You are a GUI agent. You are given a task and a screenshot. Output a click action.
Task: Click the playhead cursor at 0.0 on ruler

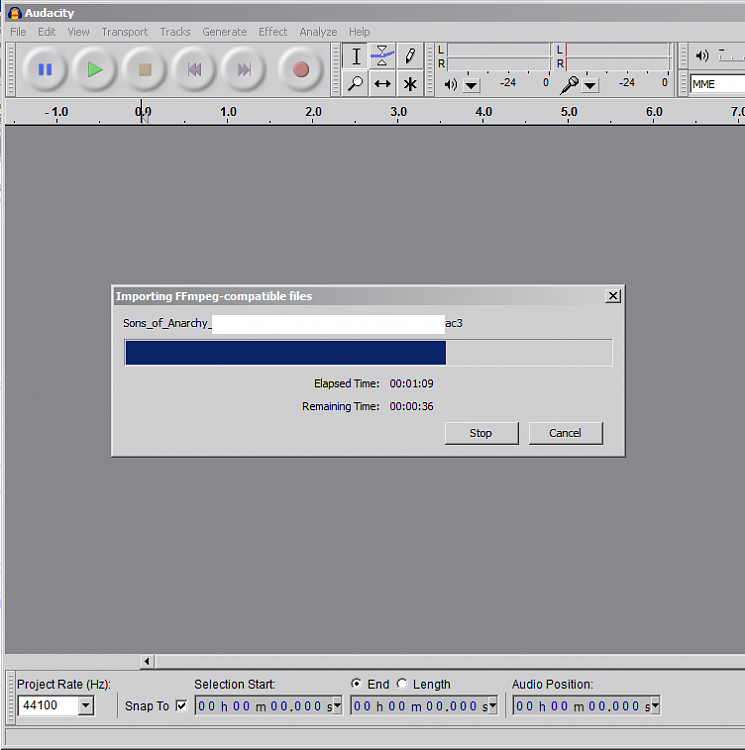tap(142, 112)
